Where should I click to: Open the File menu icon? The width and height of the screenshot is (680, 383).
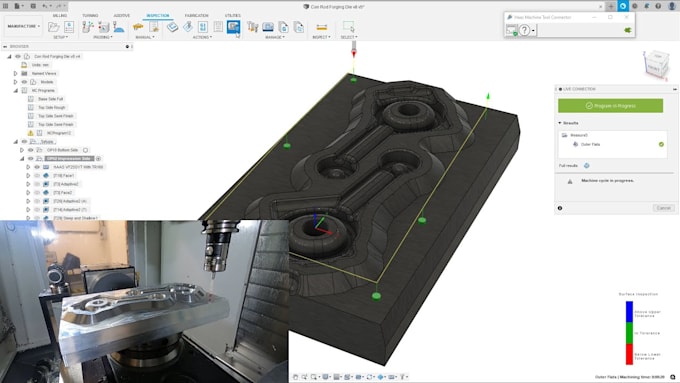point(18,6)
